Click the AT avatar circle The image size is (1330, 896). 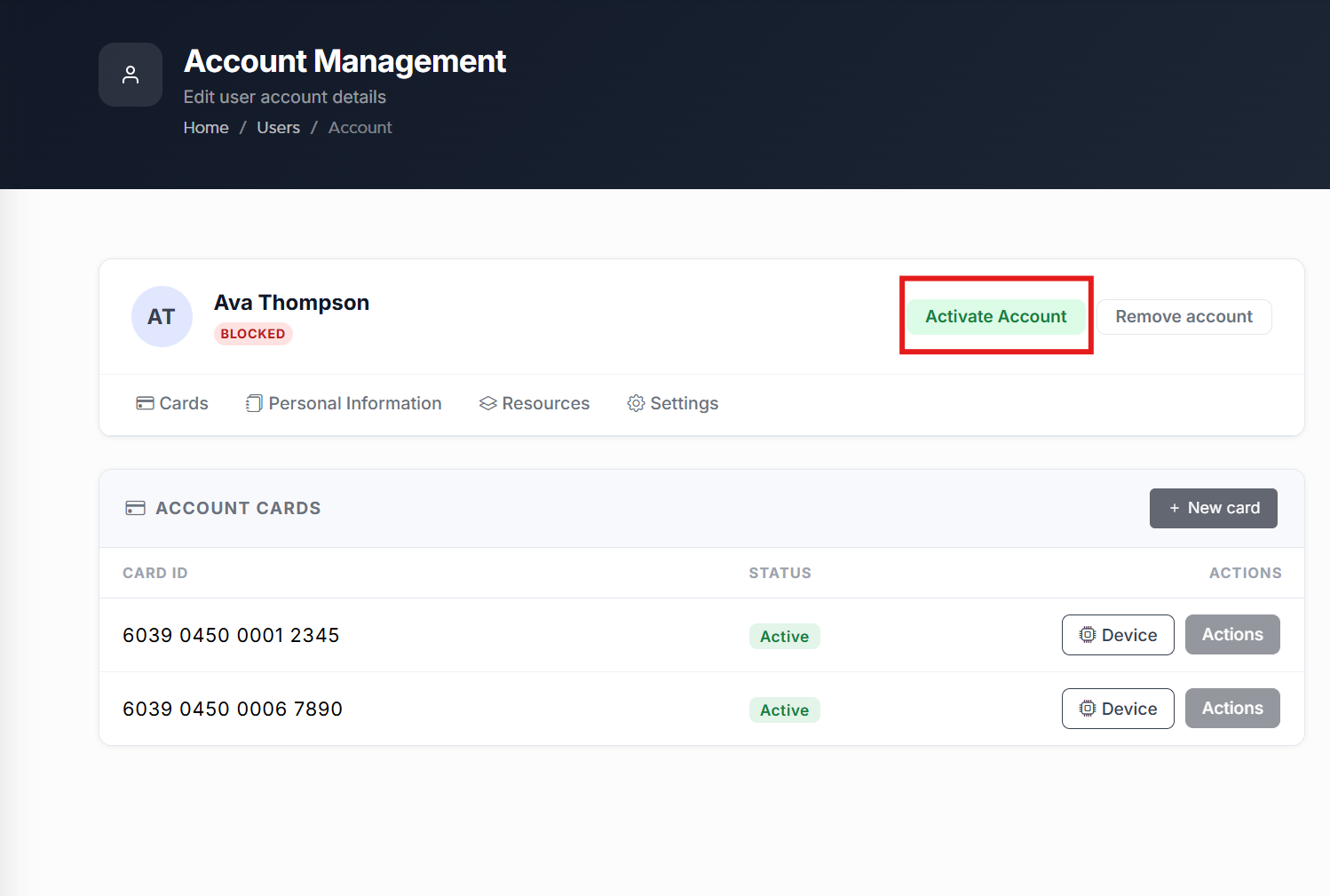[x=162, y=317]
